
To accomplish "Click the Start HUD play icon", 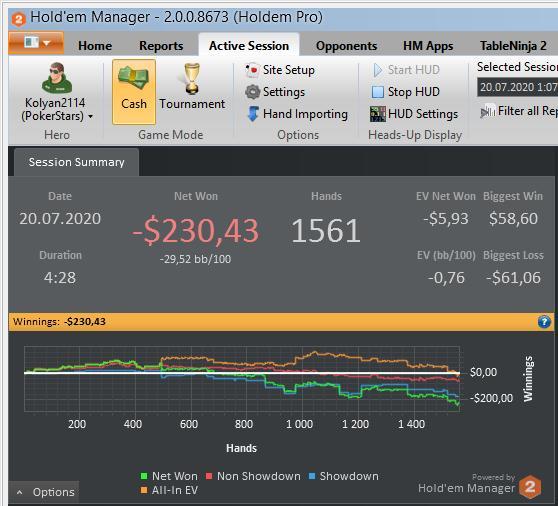I will click(x=378, y=70).
